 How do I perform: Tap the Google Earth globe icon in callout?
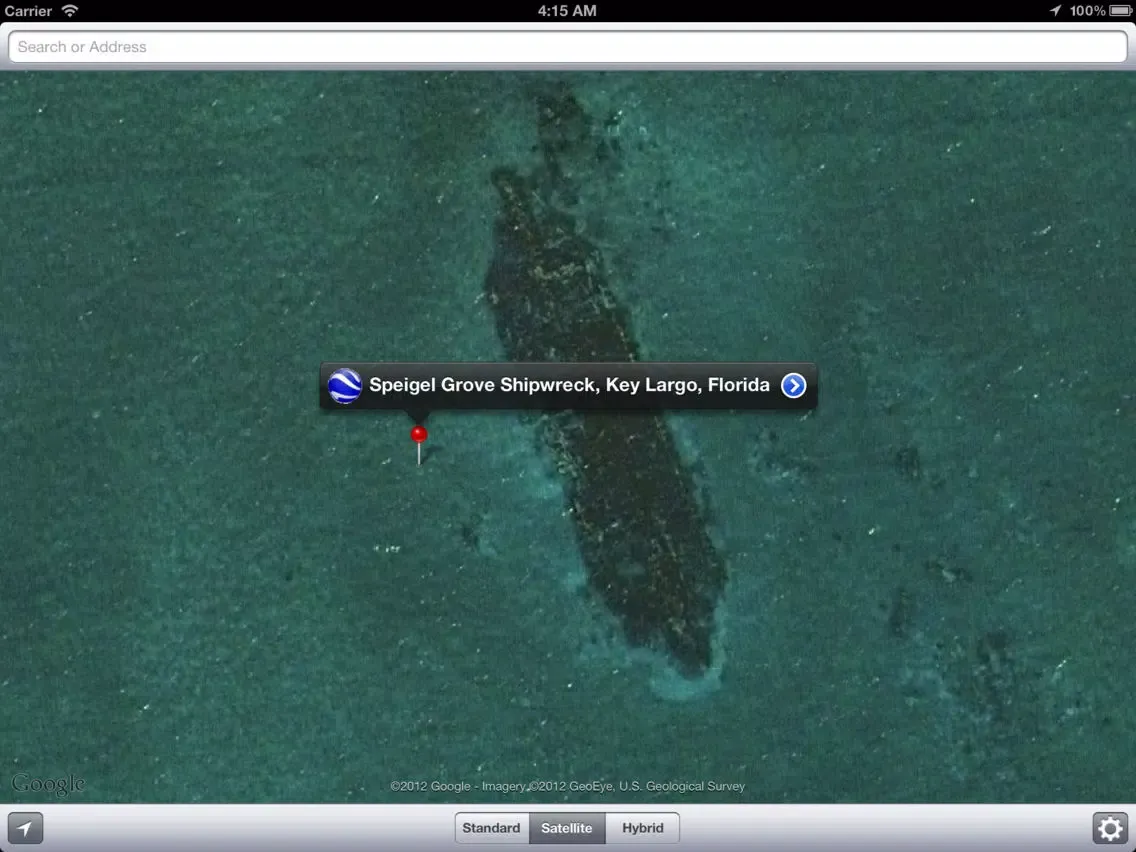pos(345,385)
